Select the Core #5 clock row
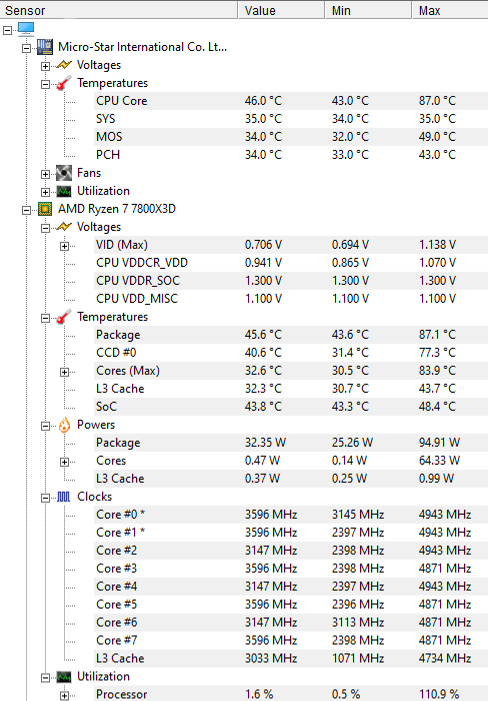 [291, 604]
